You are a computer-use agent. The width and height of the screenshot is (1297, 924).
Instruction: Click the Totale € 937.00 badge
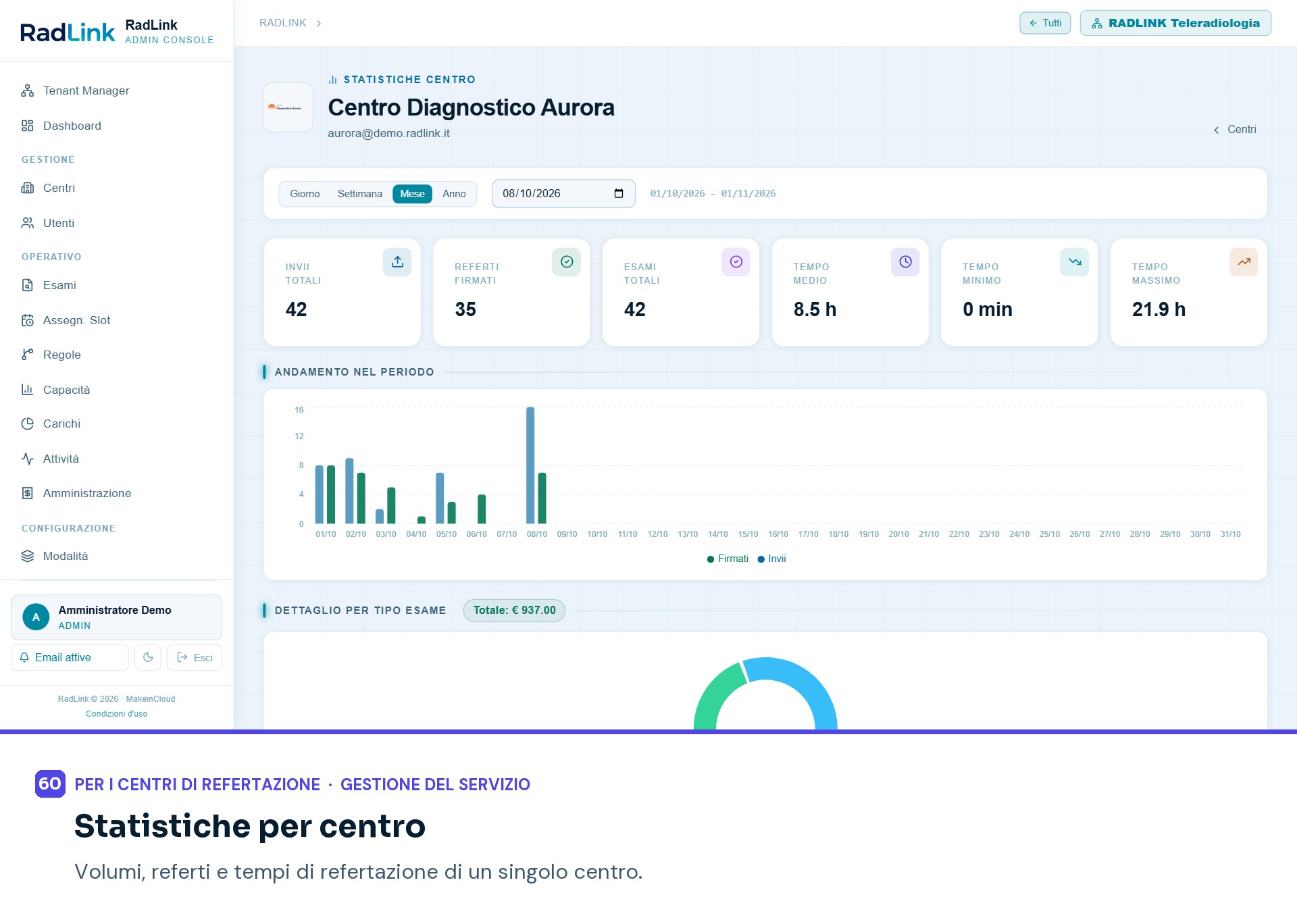click(514, 611)
